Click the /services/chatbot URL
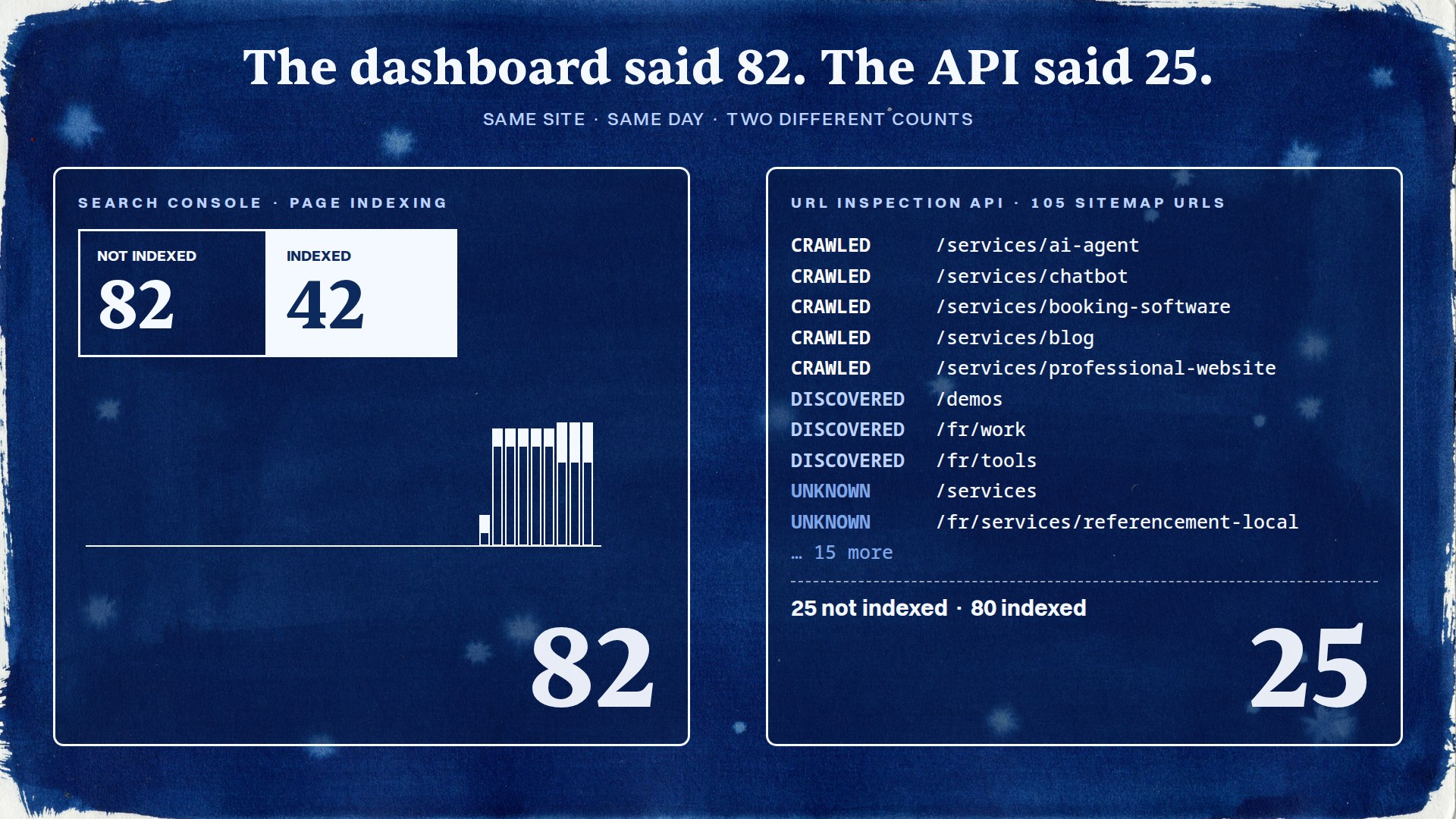Viewport: 1456px width, 819px height. (1032, 276)
